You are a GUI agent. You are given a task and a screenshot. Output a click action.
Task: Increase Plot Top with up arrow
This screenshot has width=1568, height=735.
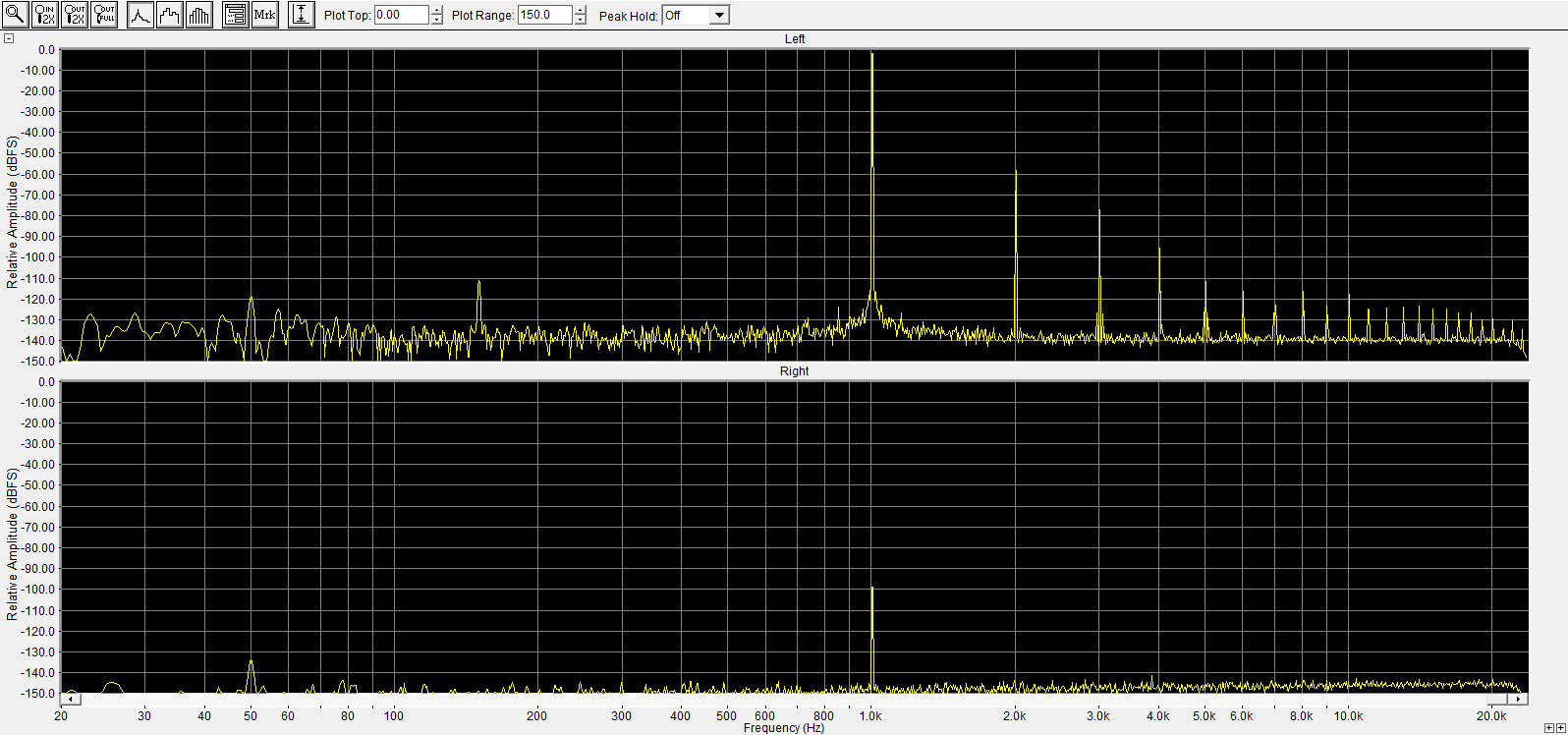[x=437, y=11]
